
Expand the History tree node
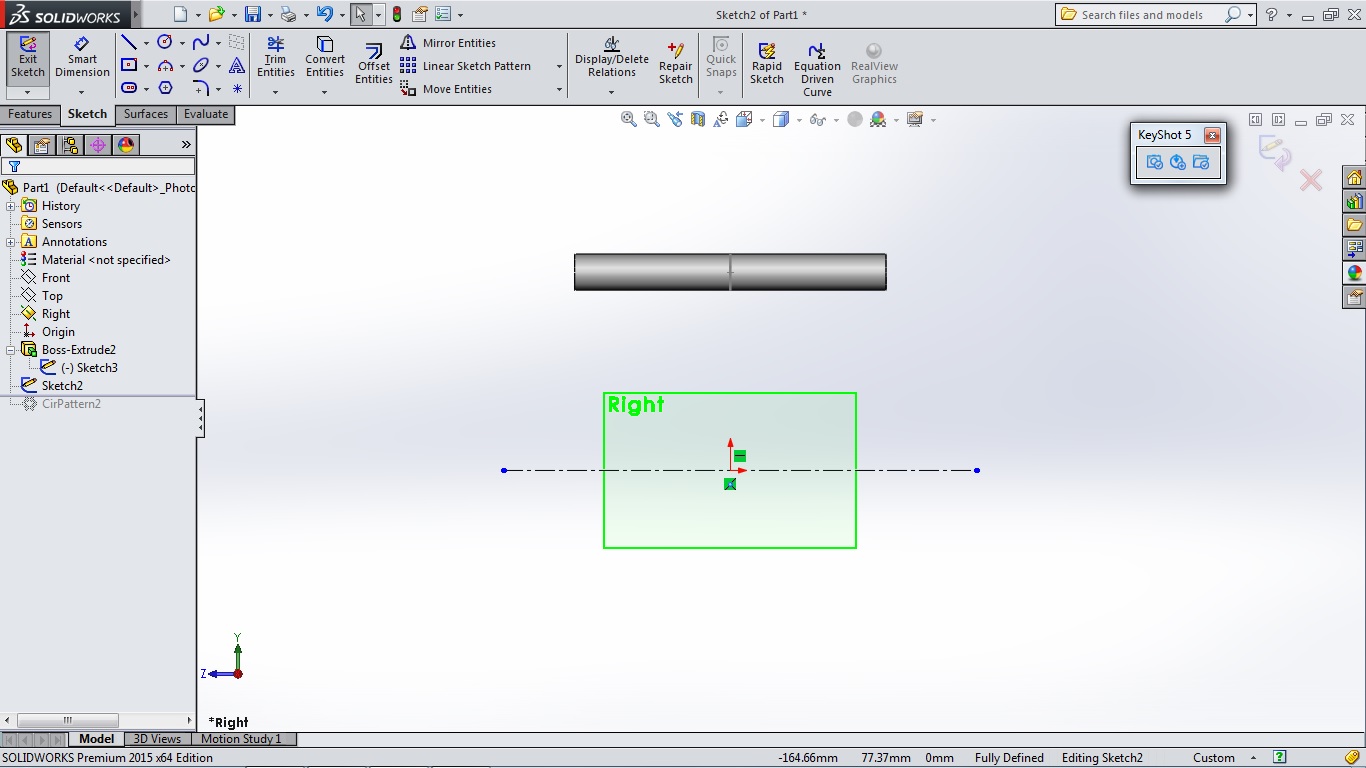click(x=11, y=206)
